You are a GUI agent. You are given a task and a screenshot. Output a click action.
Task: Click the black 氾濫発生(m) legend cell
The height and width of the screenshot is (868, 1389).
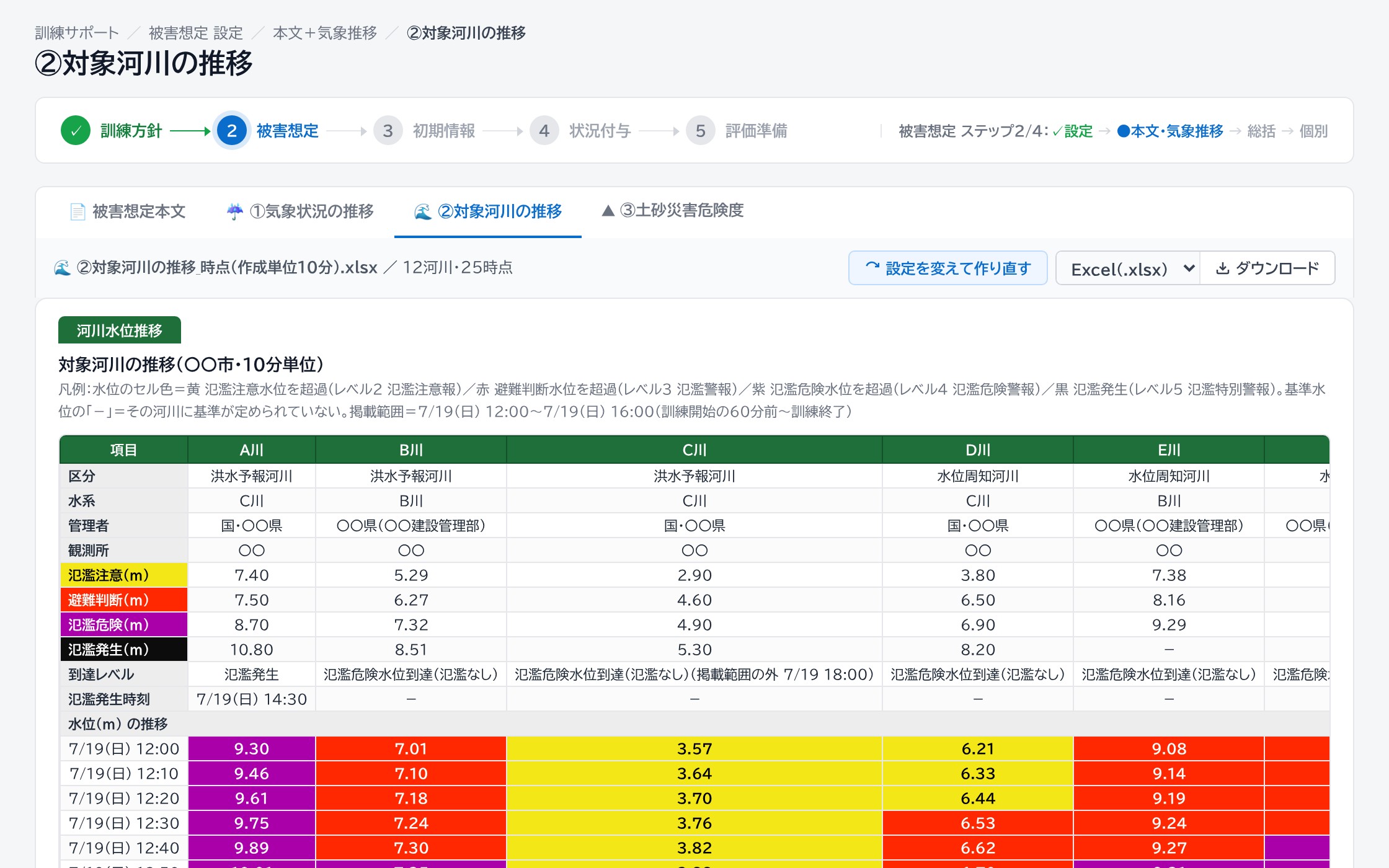(124, 650)
